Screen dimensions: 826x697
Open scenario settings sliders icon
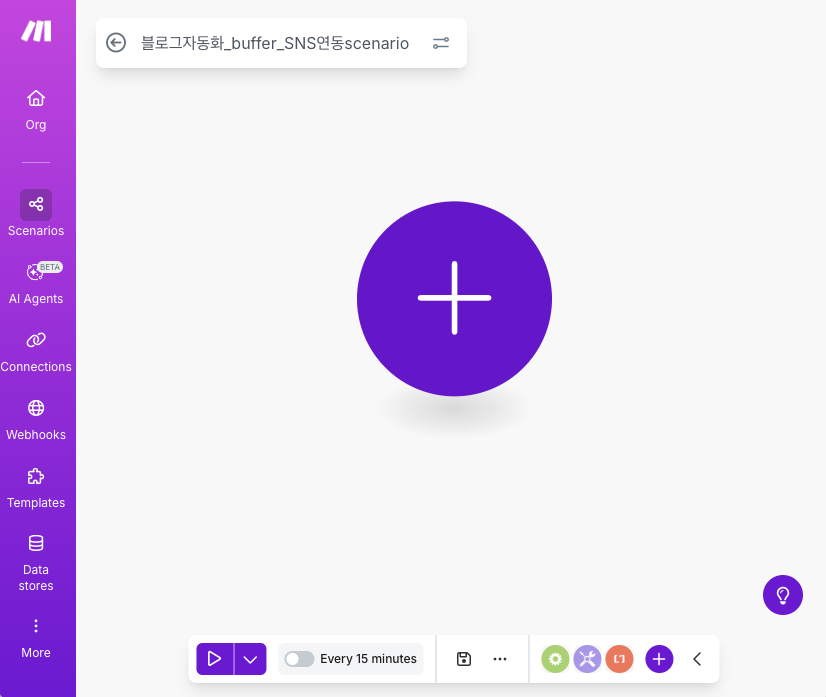[x=441, y=43]
